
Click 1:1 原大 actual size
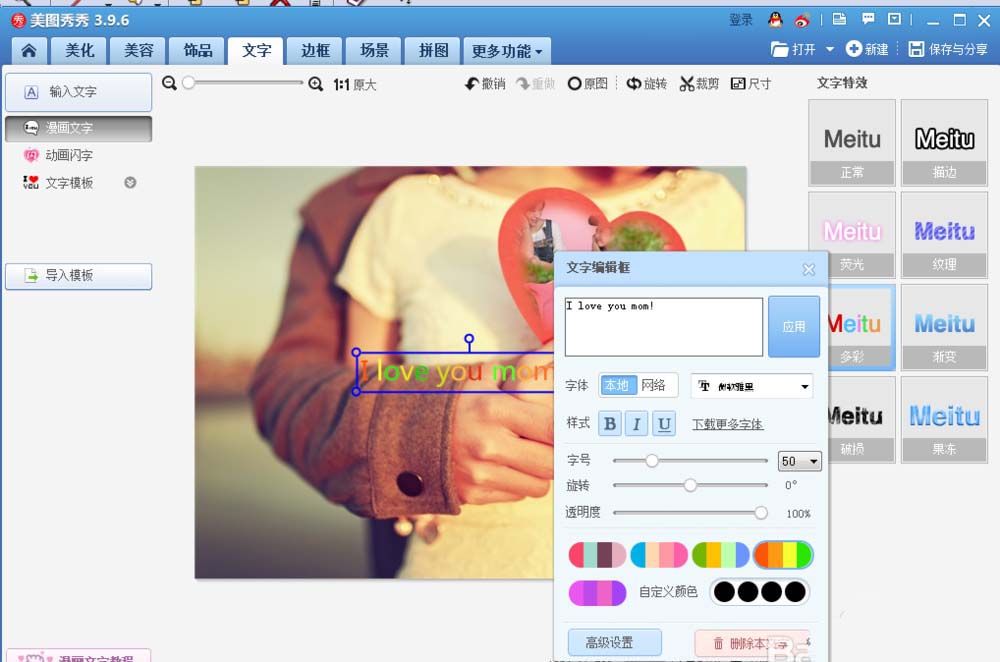pyautogui.click(x=355, y=85)
